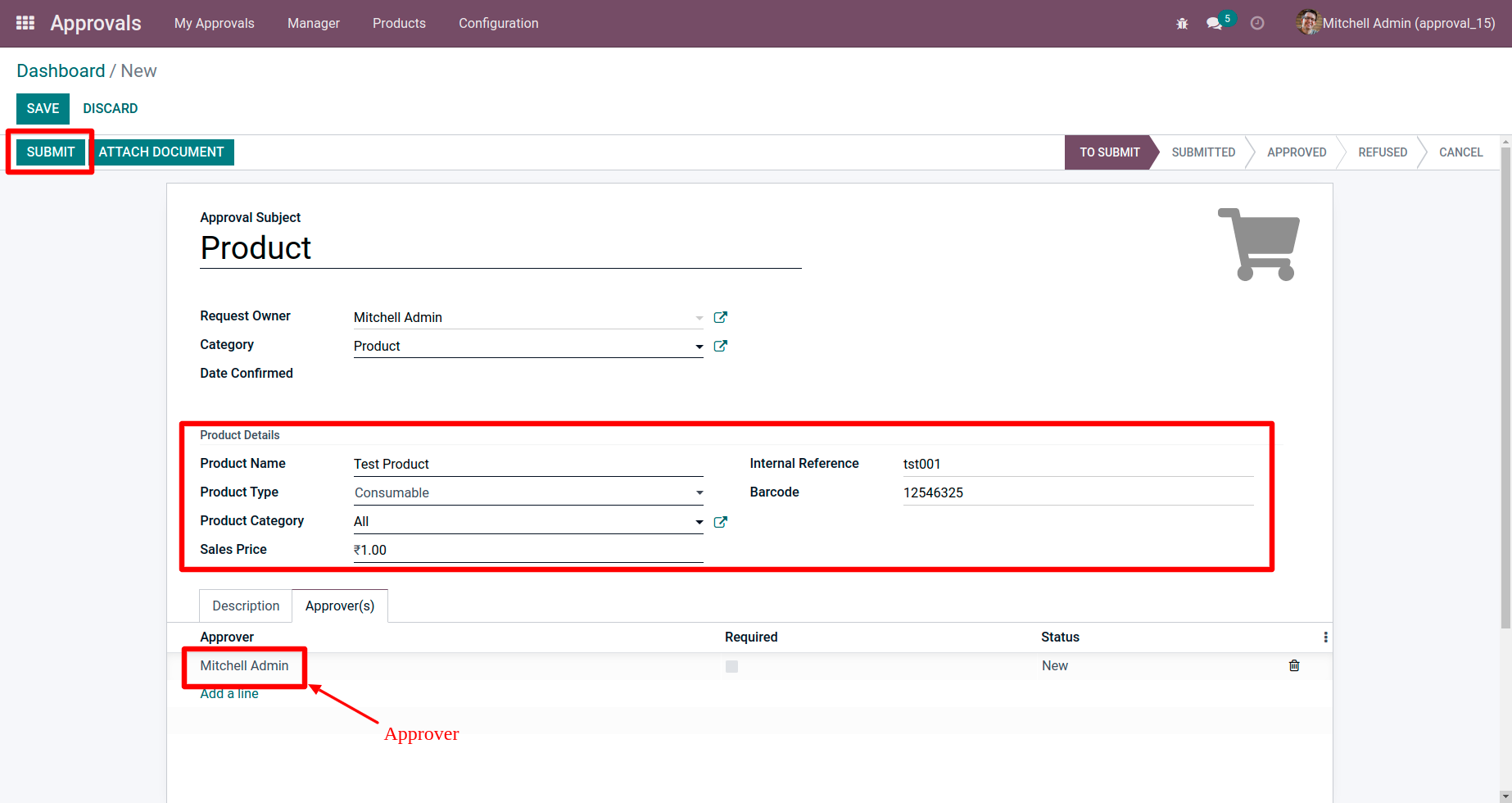Click the Save button
This screenshot has height=803, width=1512.
pyautogui.click(x=43, y=108)
